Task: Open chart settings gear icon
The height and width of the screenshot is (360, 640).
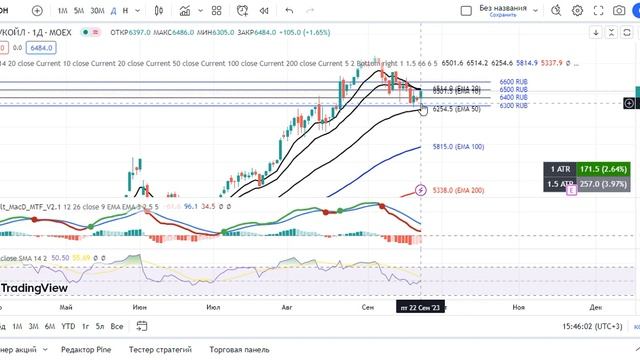Action: [577, 11]
